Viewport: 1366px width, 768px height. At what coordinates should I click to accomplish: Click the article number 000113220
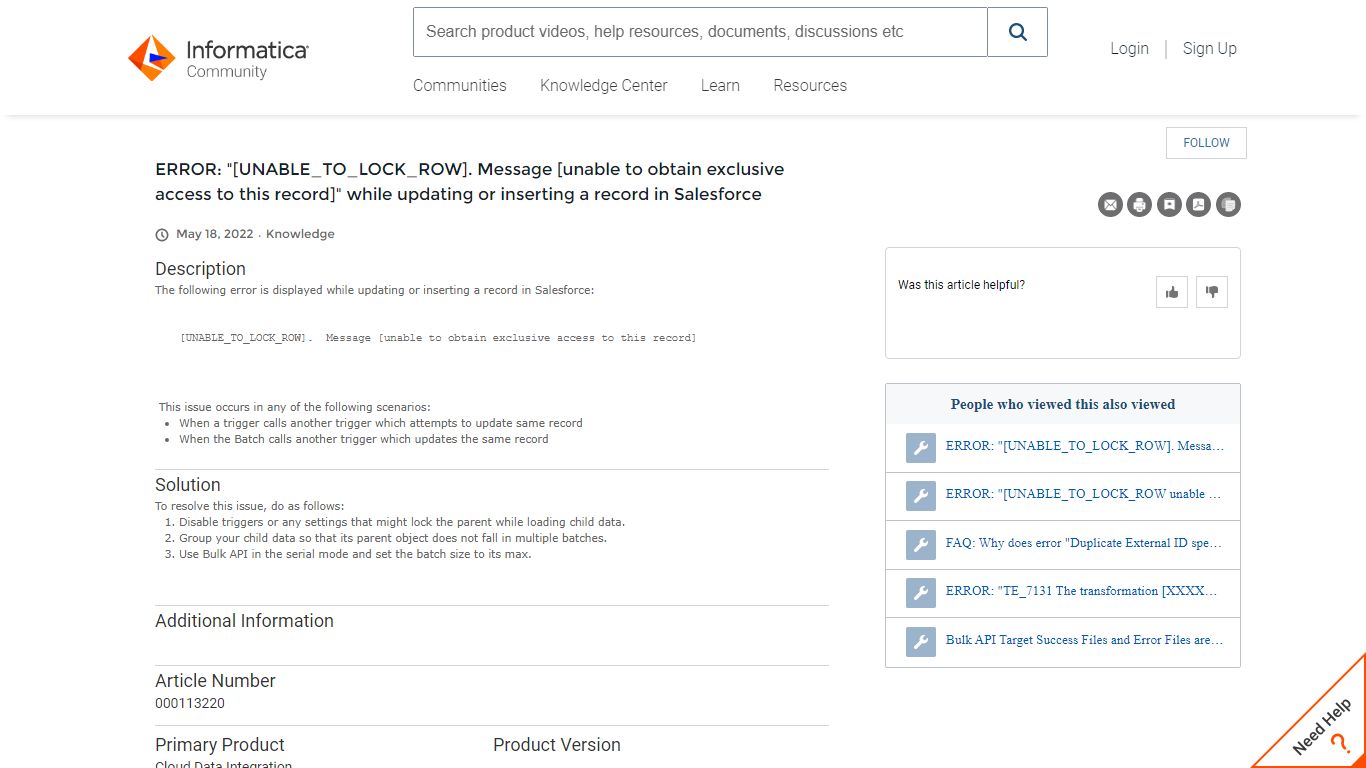tap(190, 703)
